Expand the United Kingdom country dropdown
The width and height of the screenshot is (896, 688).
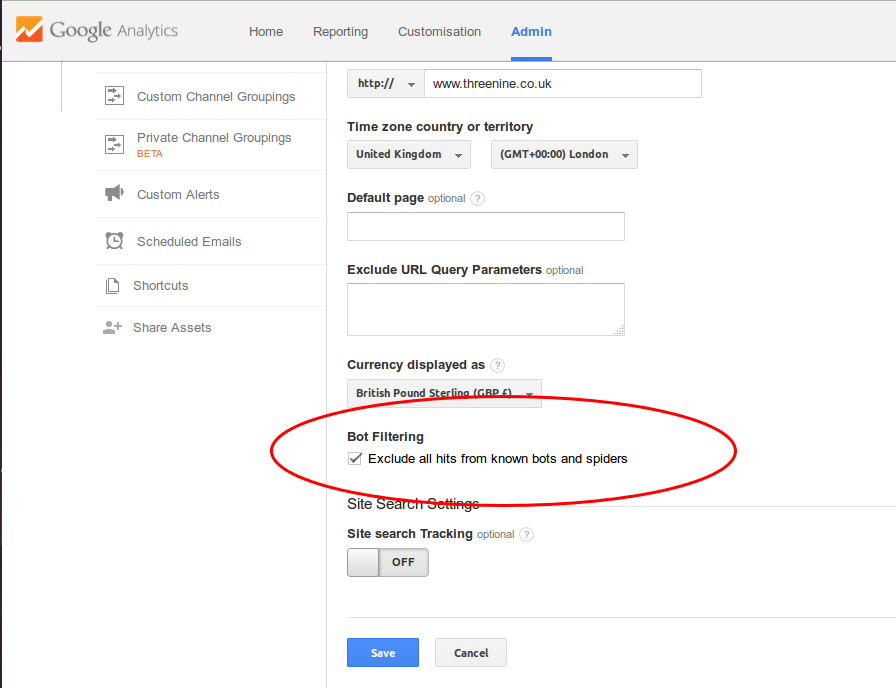409,154
